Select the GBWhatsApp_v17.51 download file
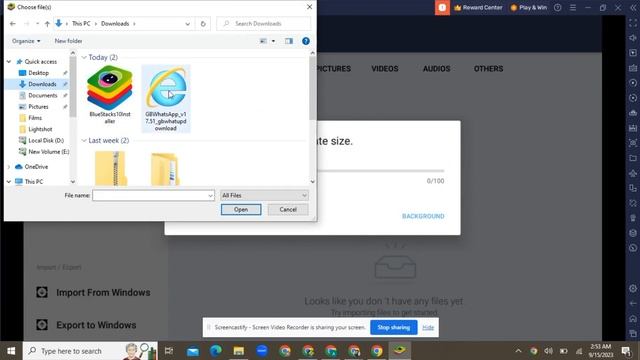This screenshot has width=640, height=360. pyautogui.click(x=166, y=99)
